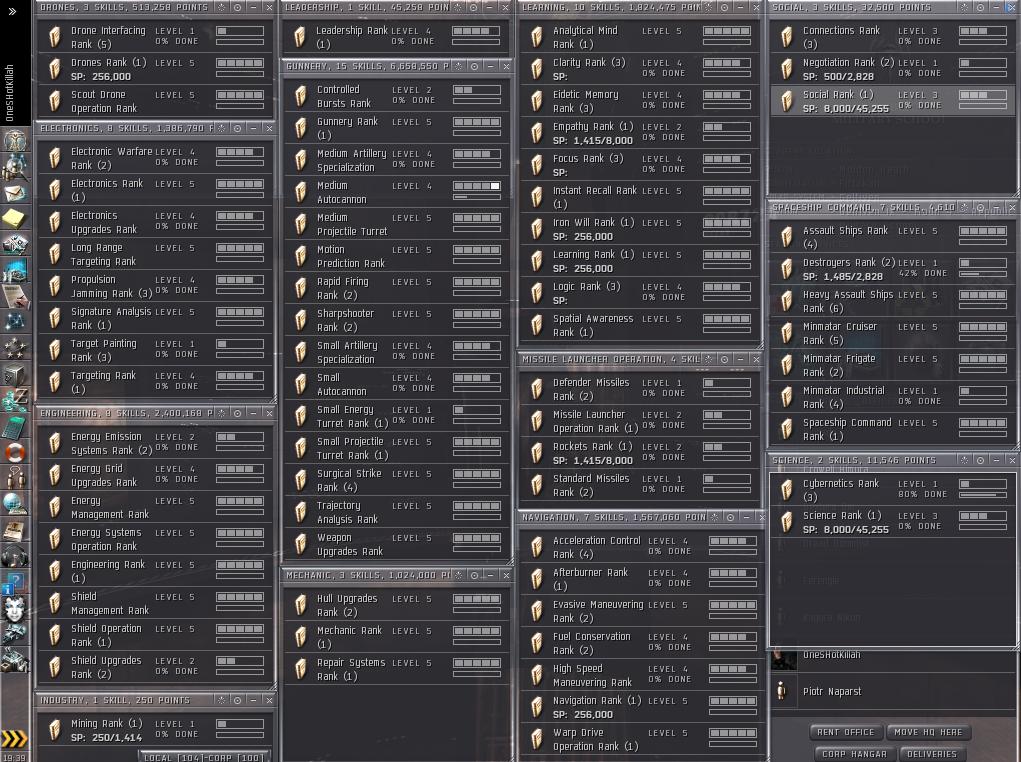Pin the Mechanic skills window
Screen dimensions: 1021x762
click(x=458, y=575)
